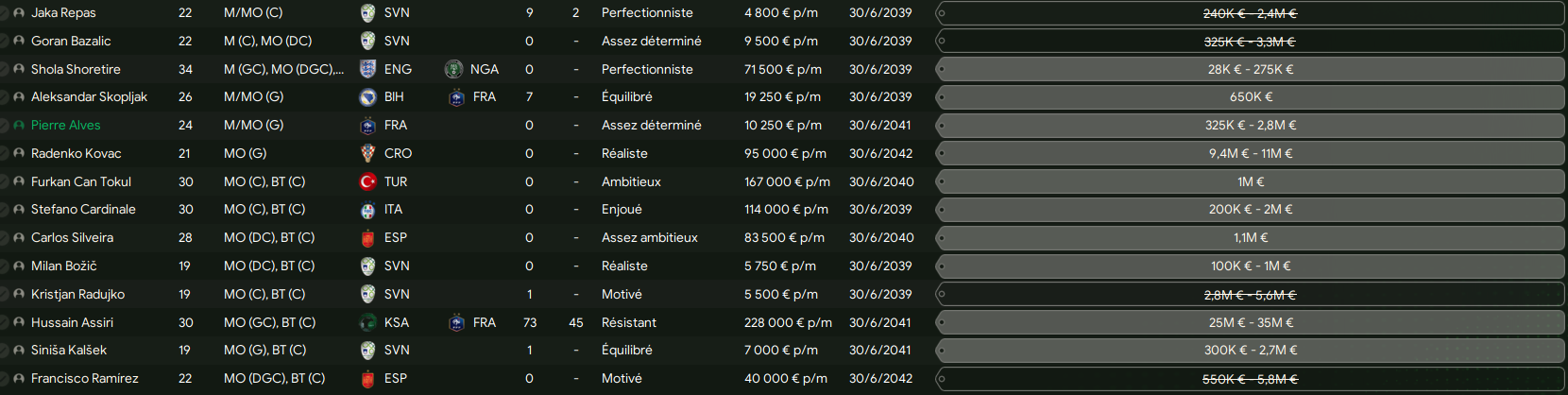The width and height of the screenshot is (1568, 395).
Task: Click Shola Shoretire's England flag icon
Action: pyautogui.click(x=367, y=69)
